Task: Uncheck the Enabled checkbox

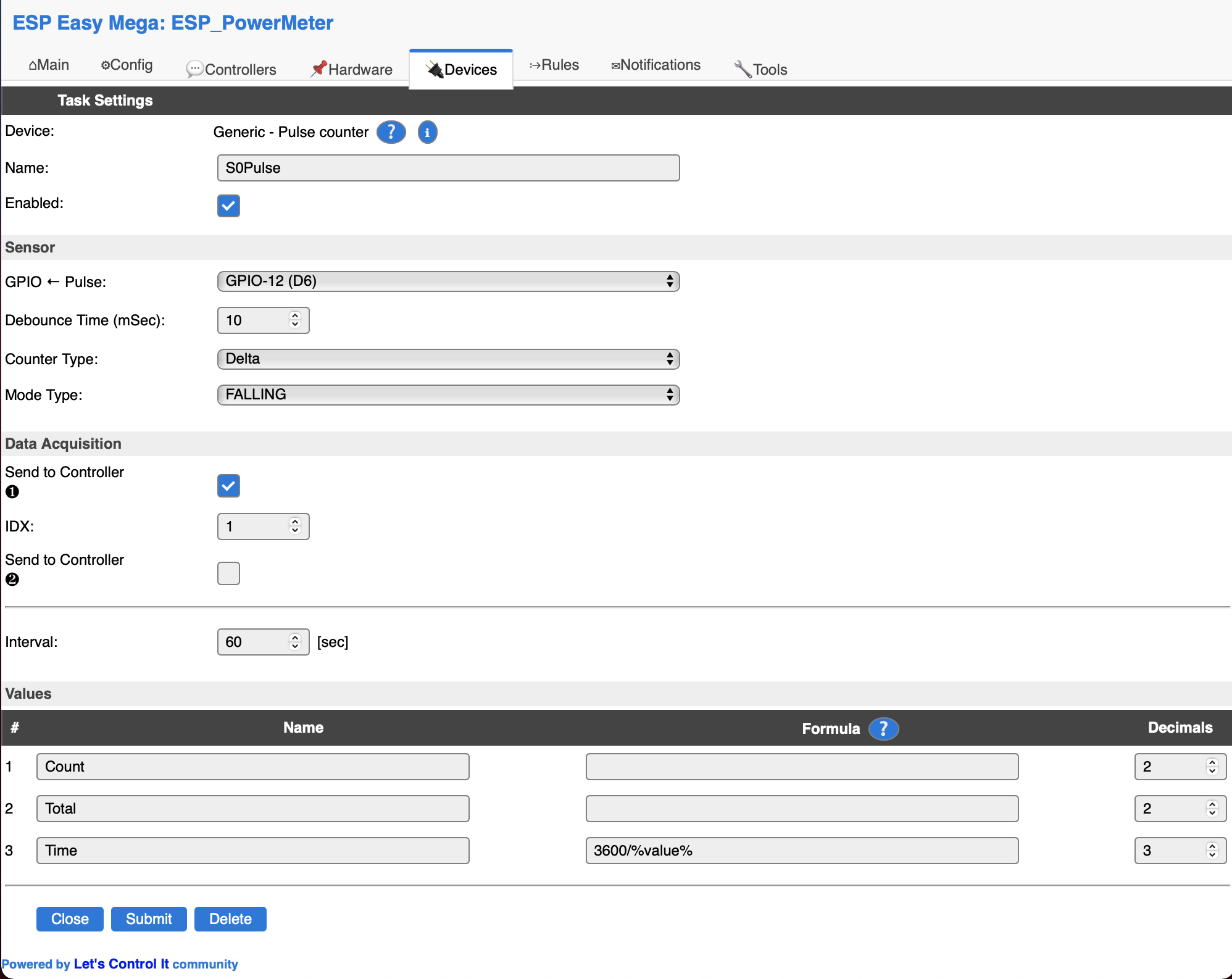Action: [228, 206]
